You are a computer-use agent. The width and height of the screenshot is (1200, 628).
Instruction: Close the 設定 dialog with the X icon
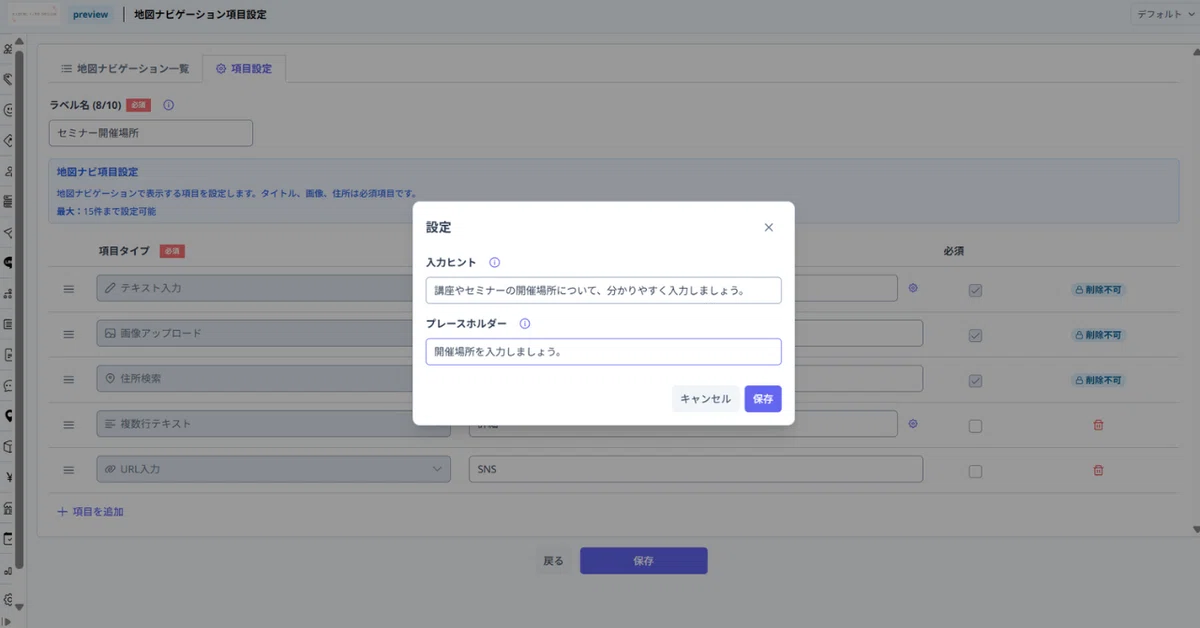click(x=768, y=227)
